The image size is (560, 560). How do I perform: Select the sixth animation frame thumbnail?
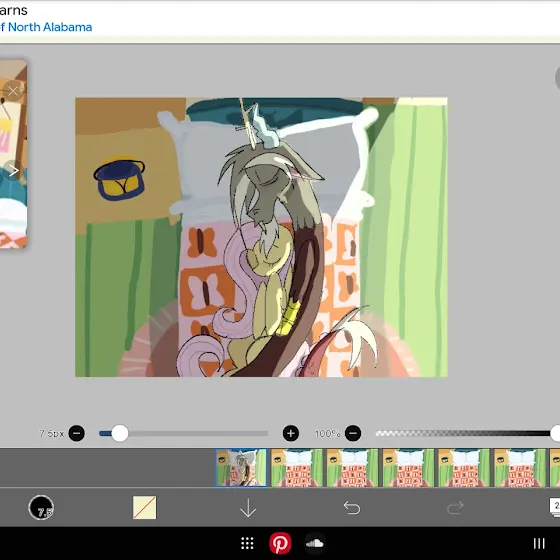pos(520,468)
